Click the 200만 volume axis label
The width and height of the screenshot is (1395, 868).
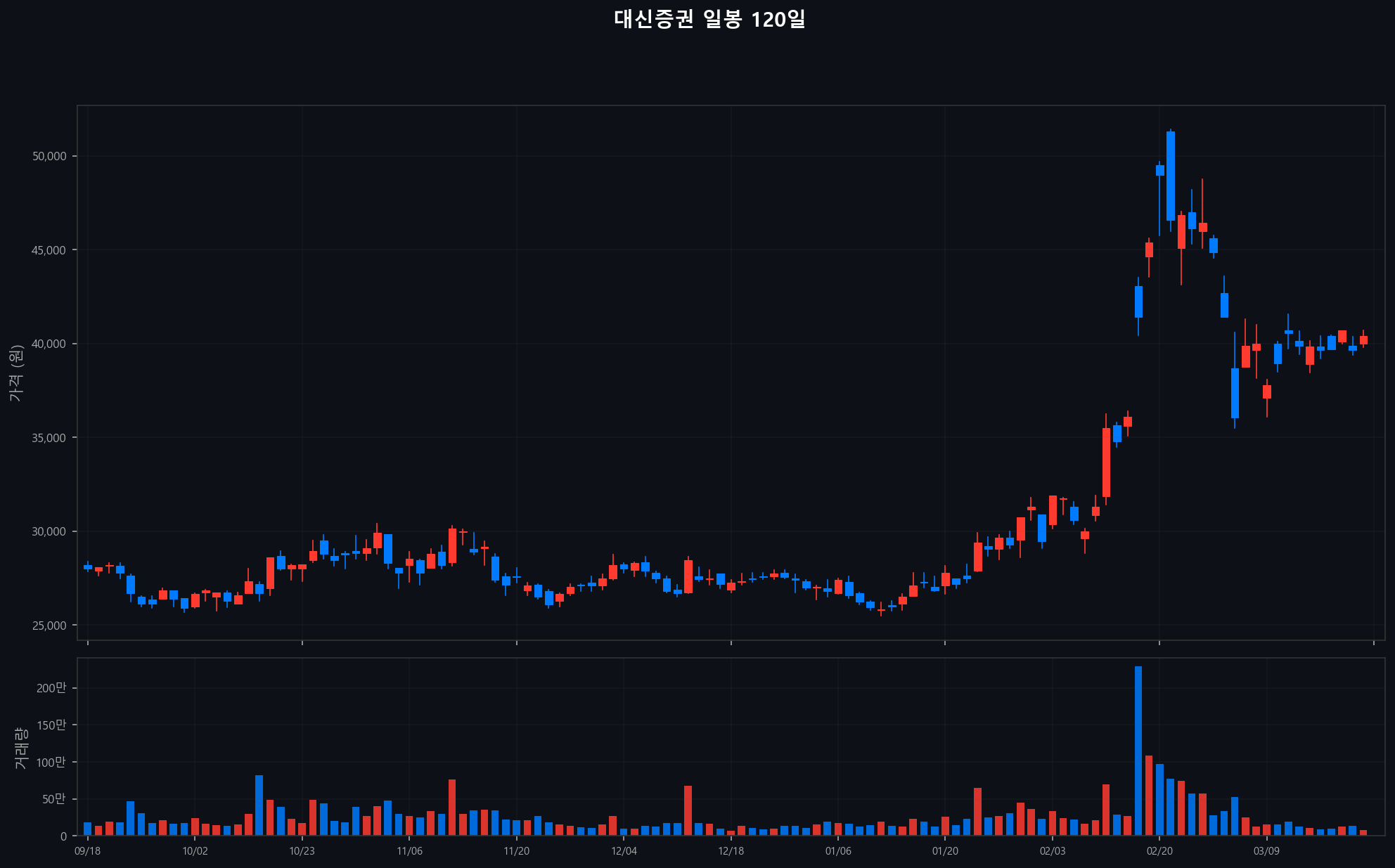pos(51,688)
